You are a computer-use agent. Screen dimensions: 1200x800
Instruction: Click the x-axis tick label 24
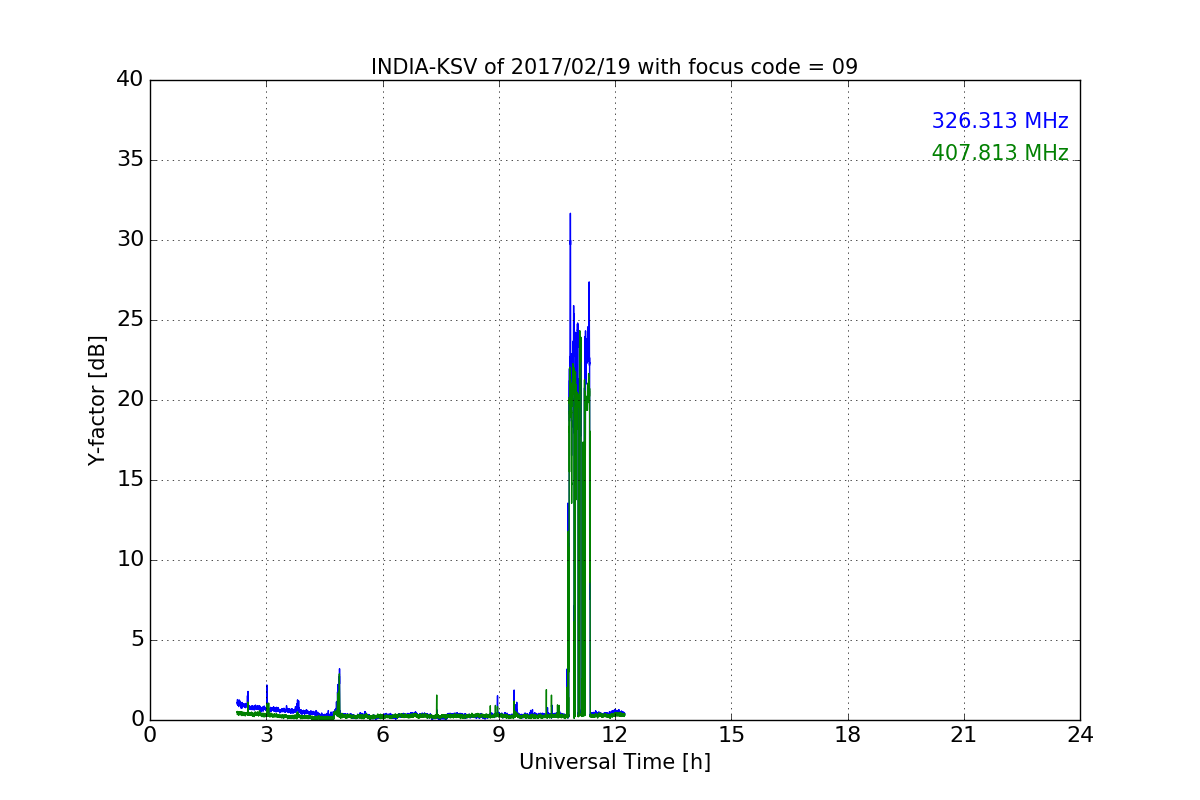coord(1080,735)
